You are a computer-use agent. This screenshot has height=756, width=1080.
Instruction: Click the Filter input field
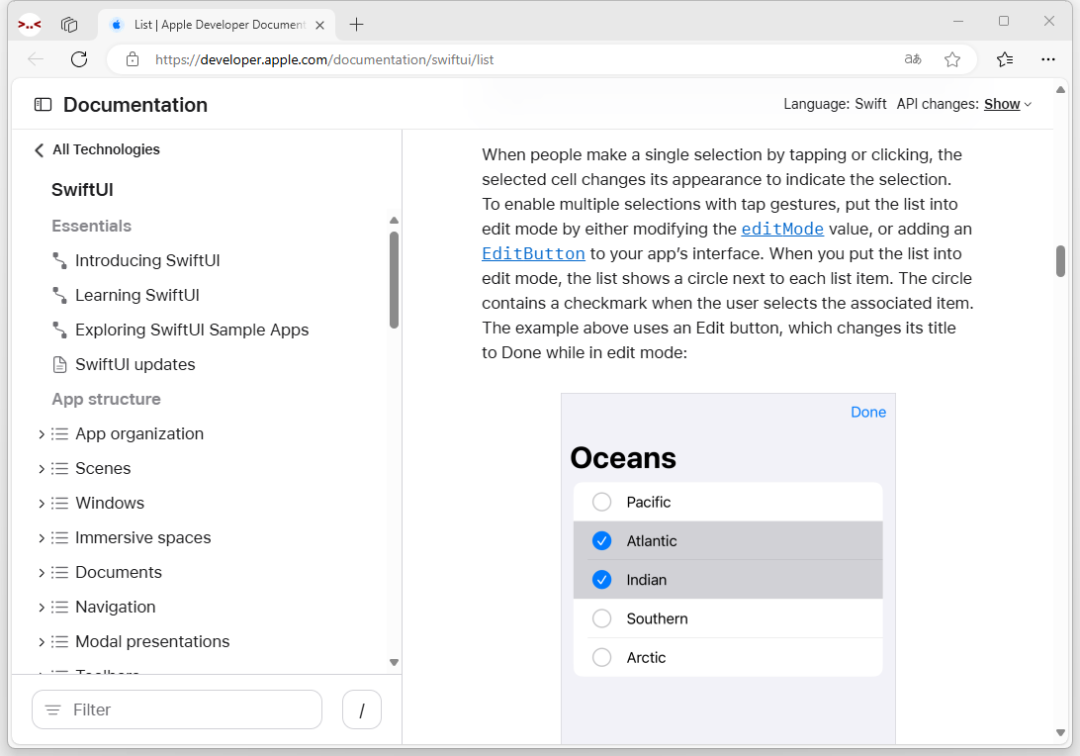(x=177, y=710)
